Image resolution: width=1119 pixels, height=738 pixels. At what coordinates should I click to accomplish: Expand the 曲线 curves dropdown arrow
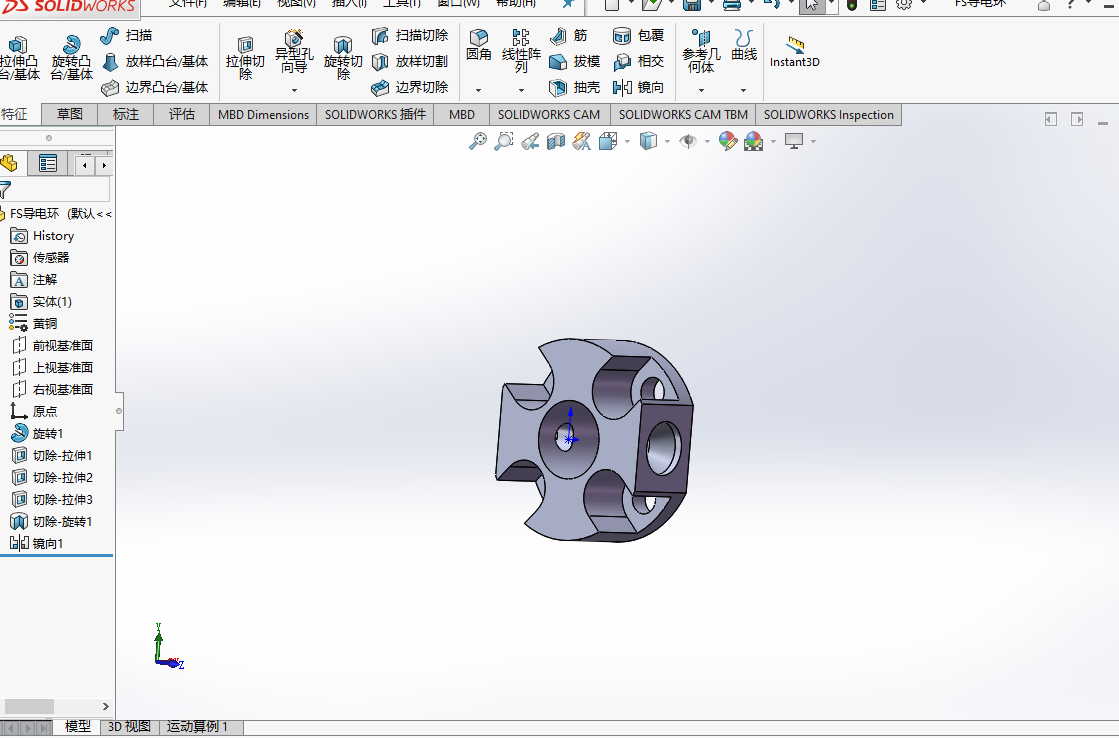744,91
